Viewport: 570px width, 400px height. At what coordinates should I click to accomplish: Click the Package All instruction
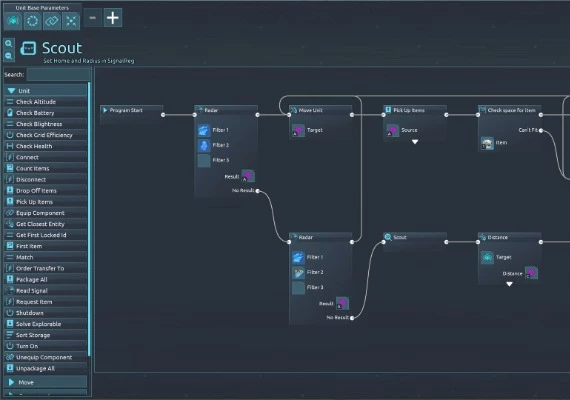pyautogui.click(x=45, y=279)
